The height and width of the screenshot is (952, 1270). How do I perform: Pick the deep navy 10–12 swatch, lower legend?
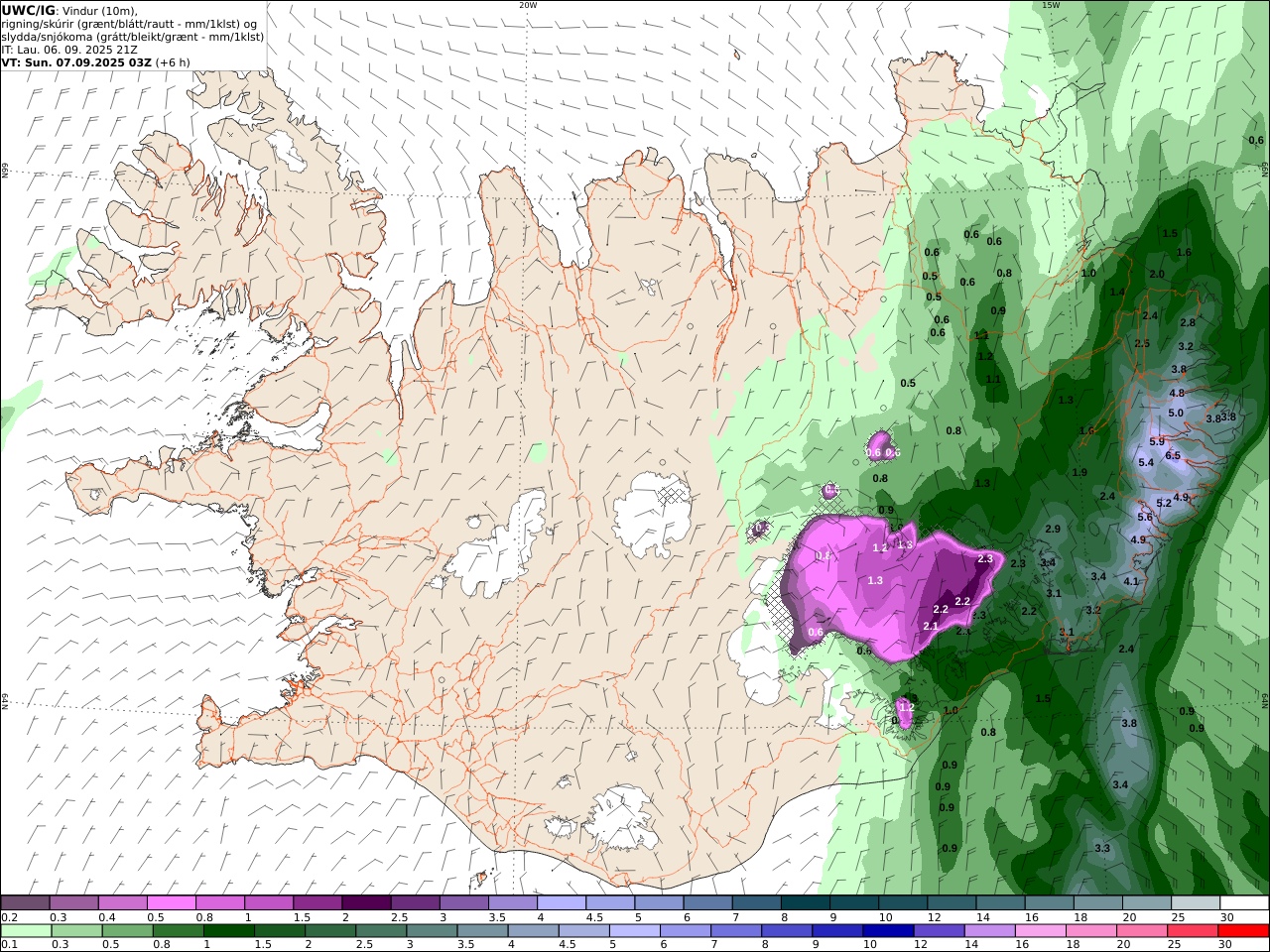(888, 931)
